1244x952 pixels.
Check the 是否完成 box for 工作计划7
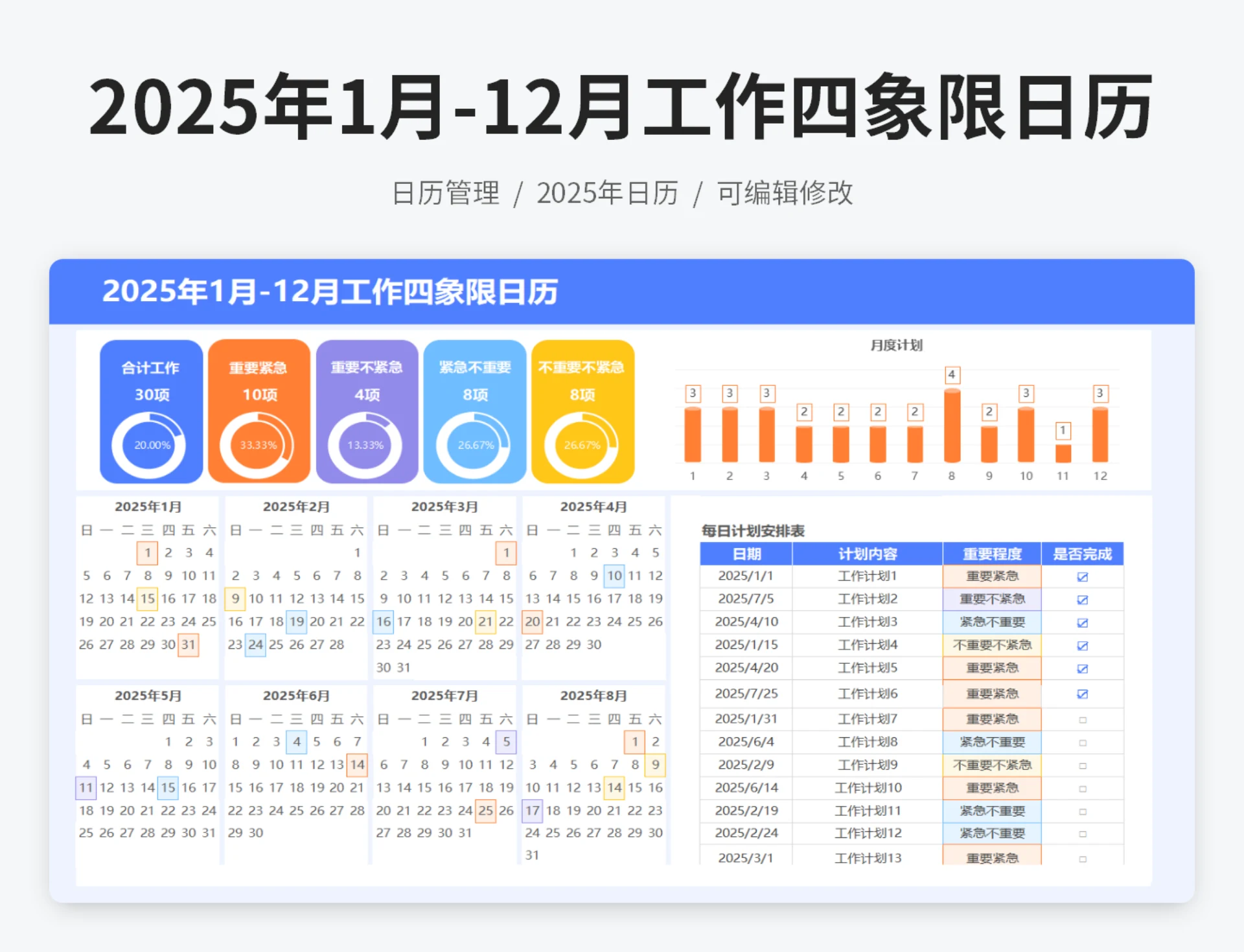[1083, 719]
